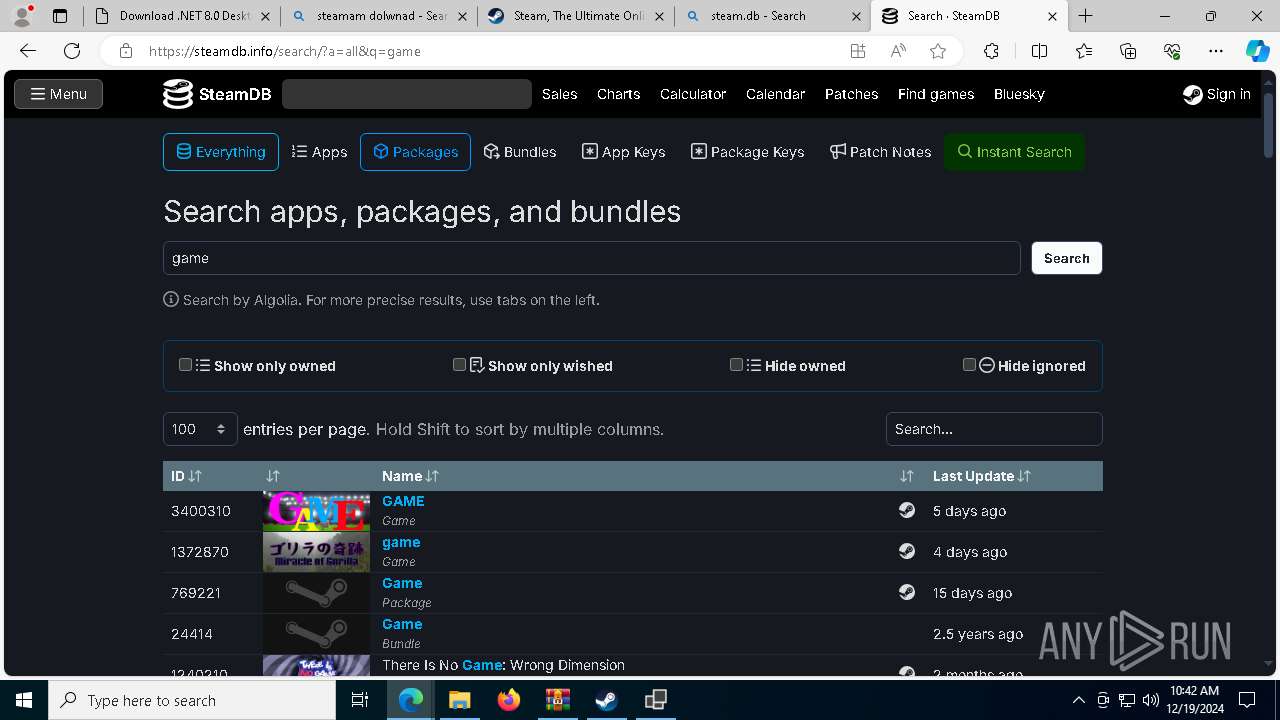Viewport: 1280px width, 720px height.
Task: Open Windows Start menu
Action: point(24,700)
